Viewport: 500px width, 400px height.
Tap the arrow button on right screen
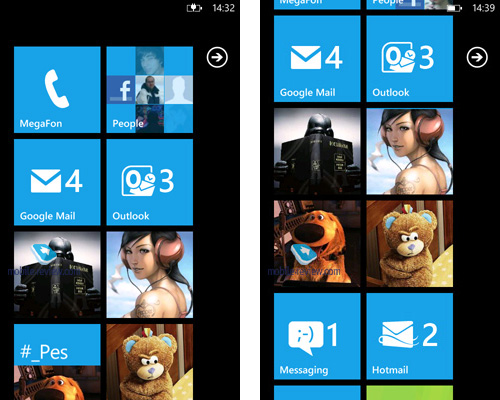(x=477, y=58)
